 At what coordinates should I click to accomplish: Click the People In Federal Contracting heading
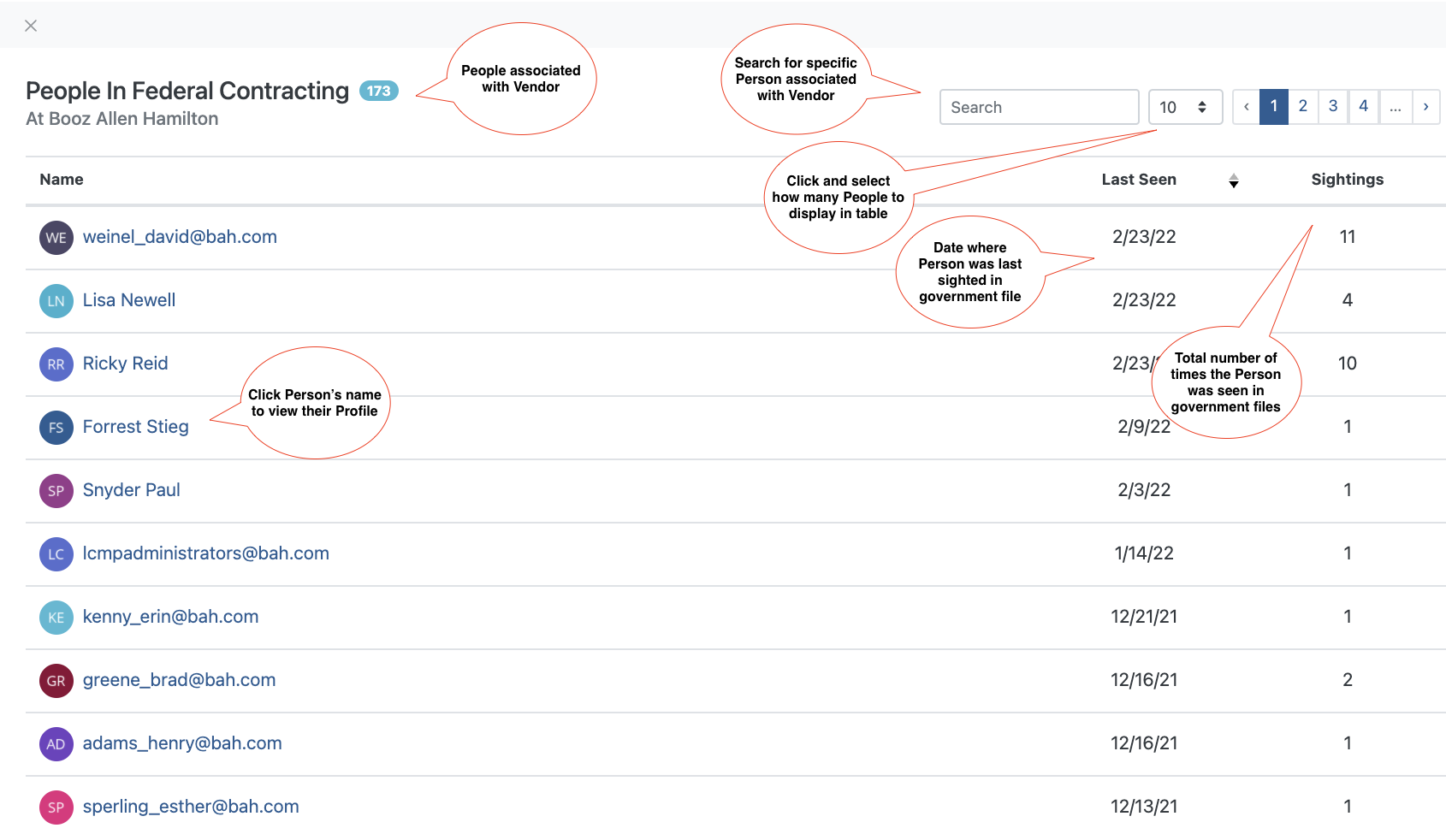coord(187,91)
